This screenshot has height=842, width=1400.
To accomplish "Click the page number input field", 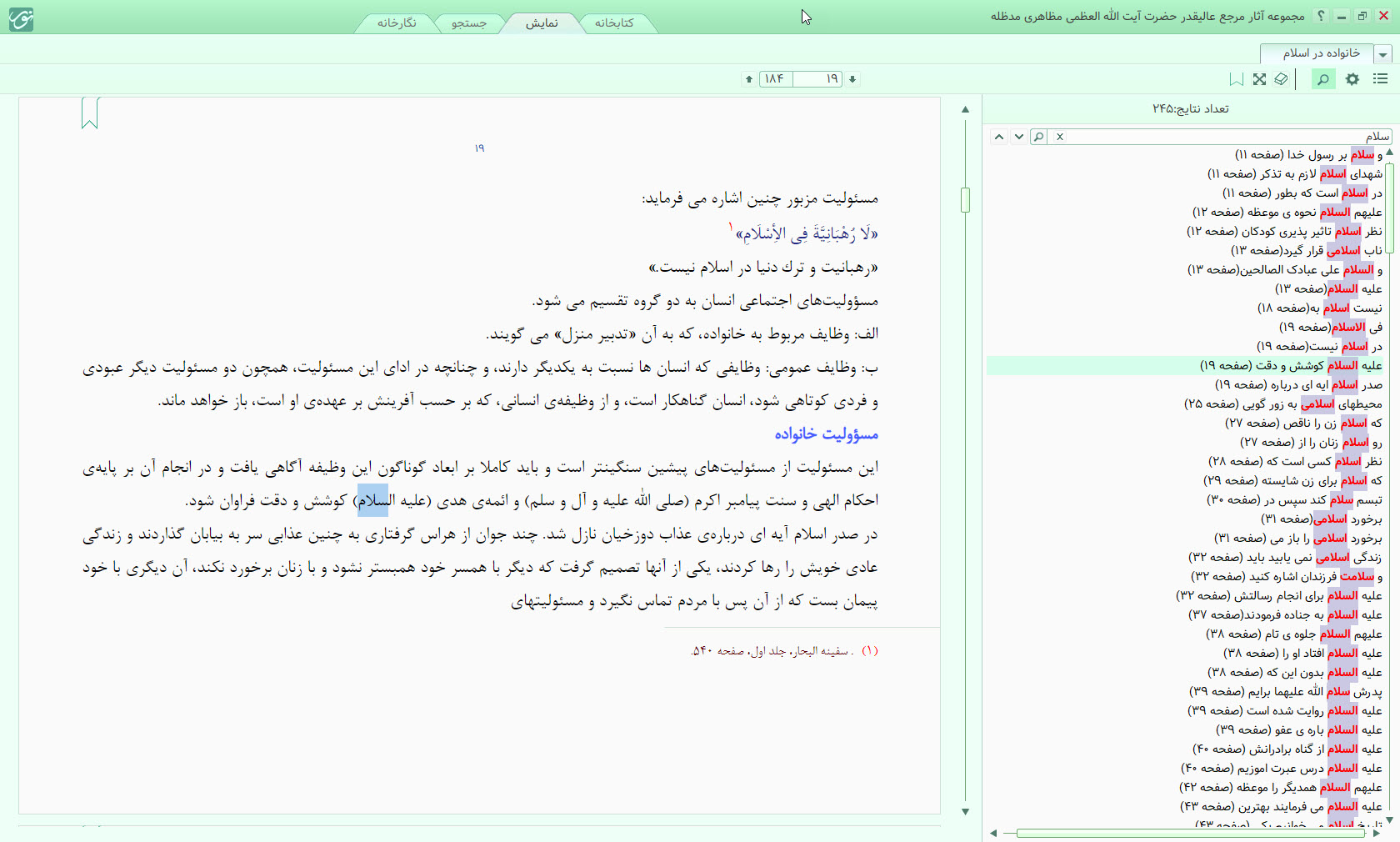I will point(817,79).
